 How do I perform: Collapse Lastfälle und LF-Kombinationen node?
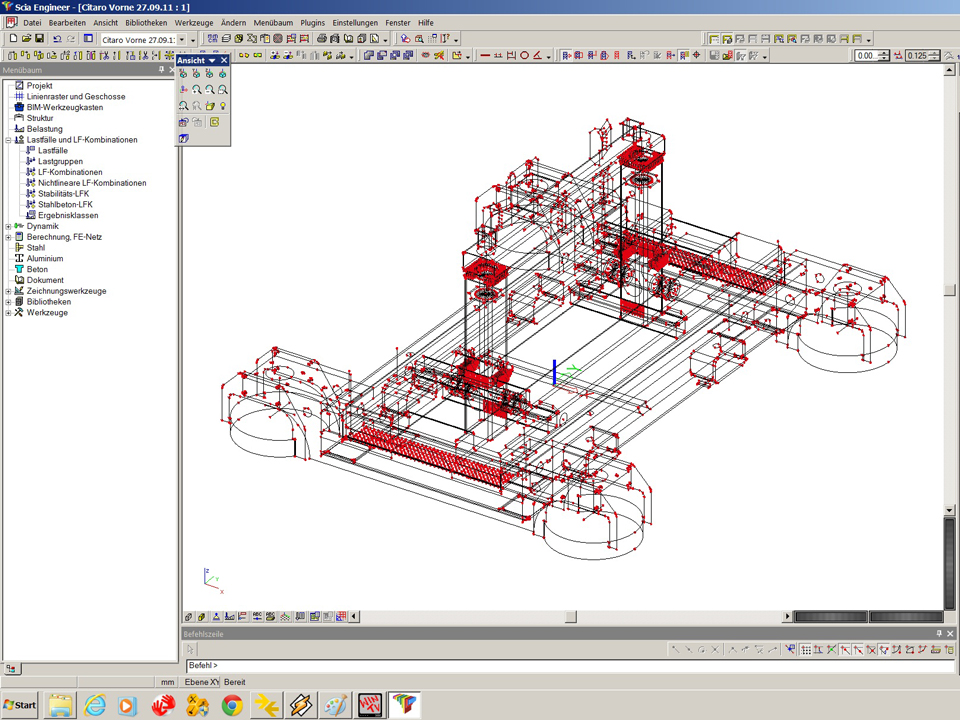[x=8, y=140]
